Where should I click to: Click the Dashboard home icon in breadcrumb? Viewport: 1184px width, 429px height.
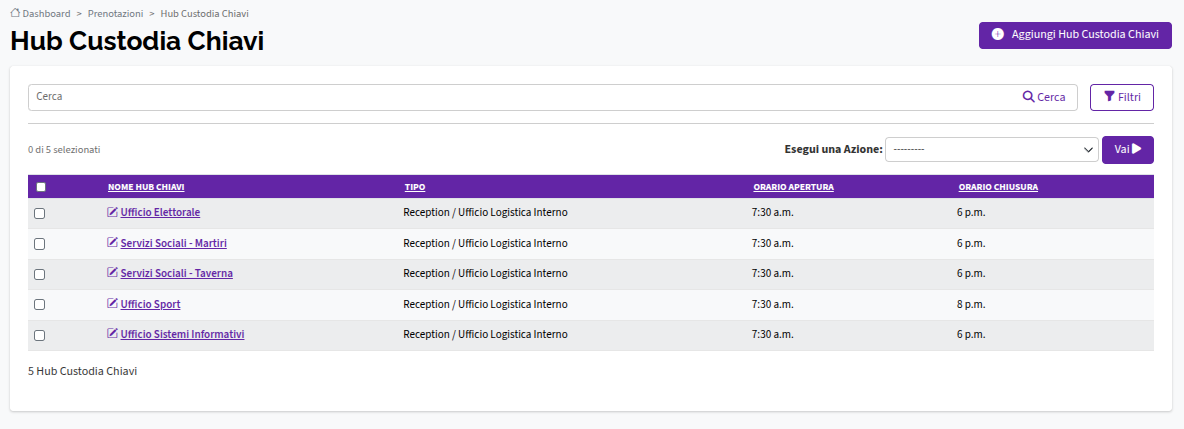tap(15, 13)
